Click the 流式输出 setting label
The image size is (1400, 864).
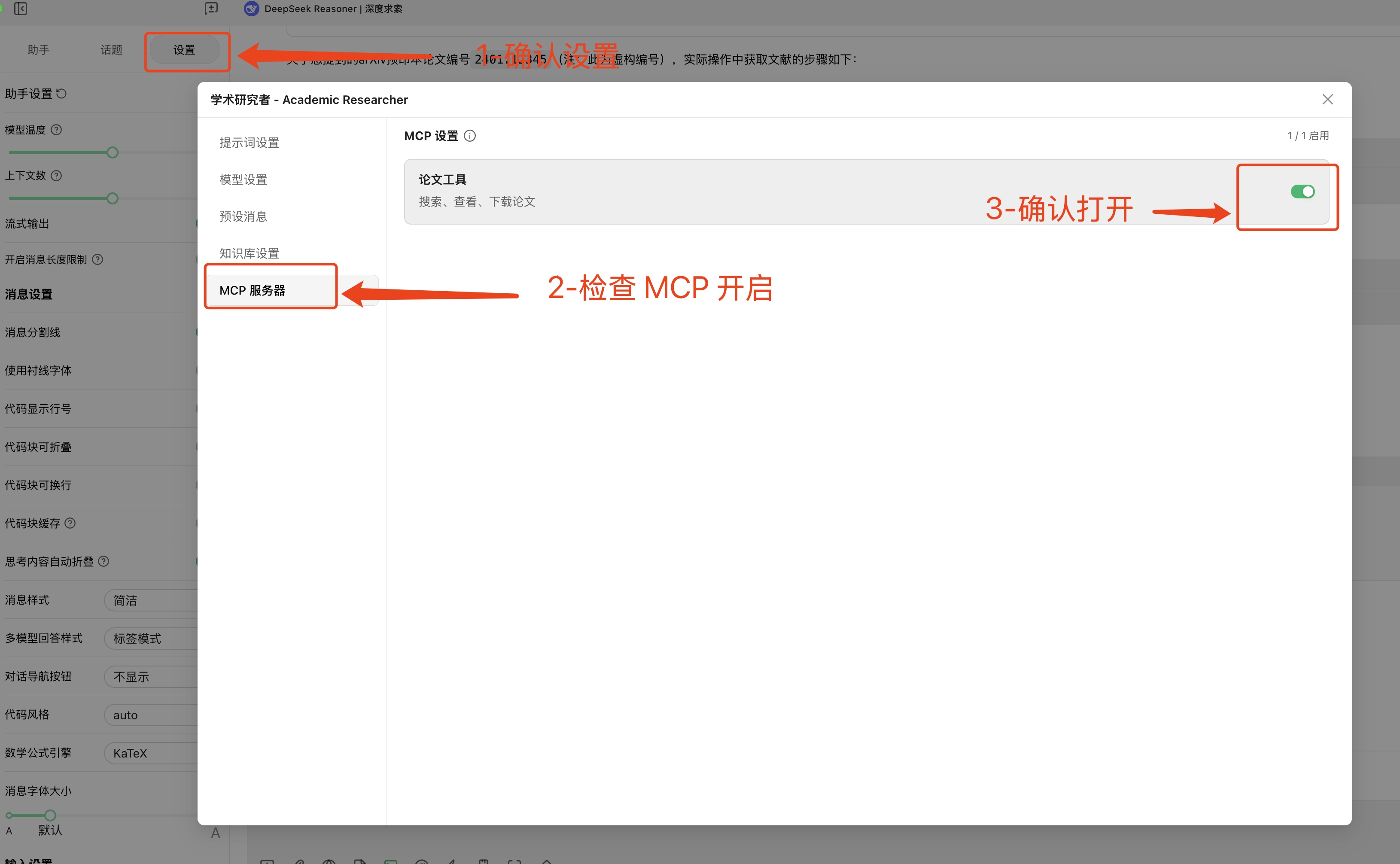pyautogui.click(x=27, y=223)
